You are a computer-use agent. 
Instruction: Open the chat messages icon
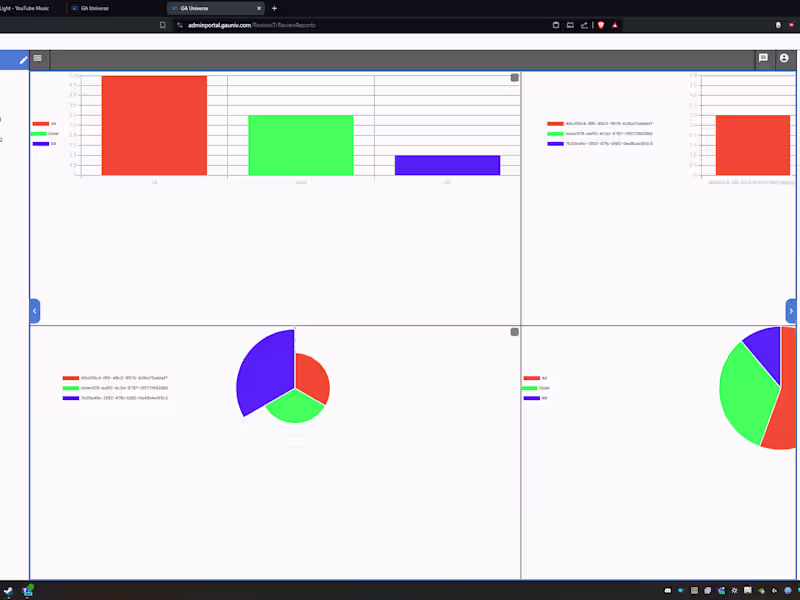coord(763,58)
